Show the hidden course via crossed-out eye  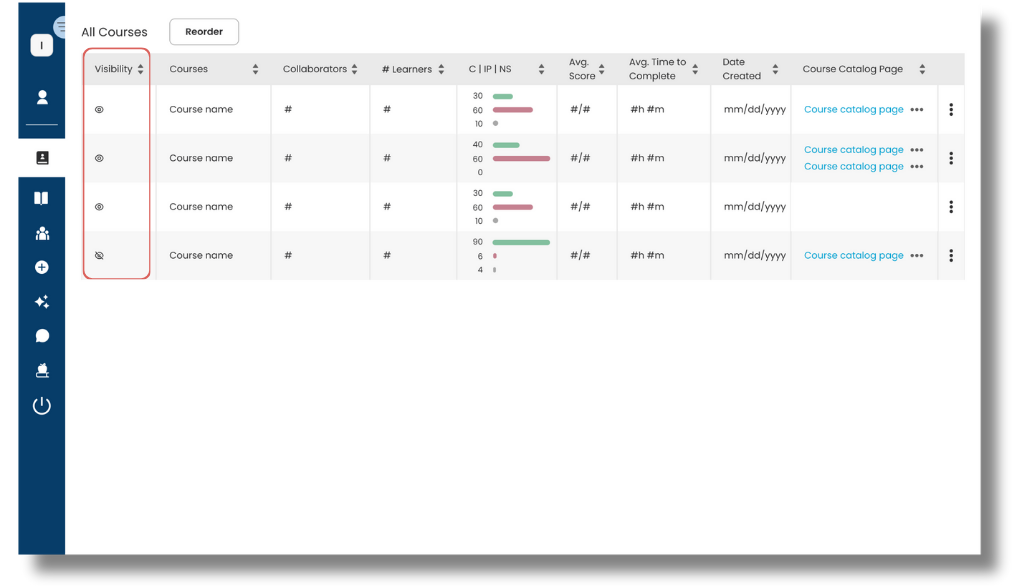[x=99, y=255]
